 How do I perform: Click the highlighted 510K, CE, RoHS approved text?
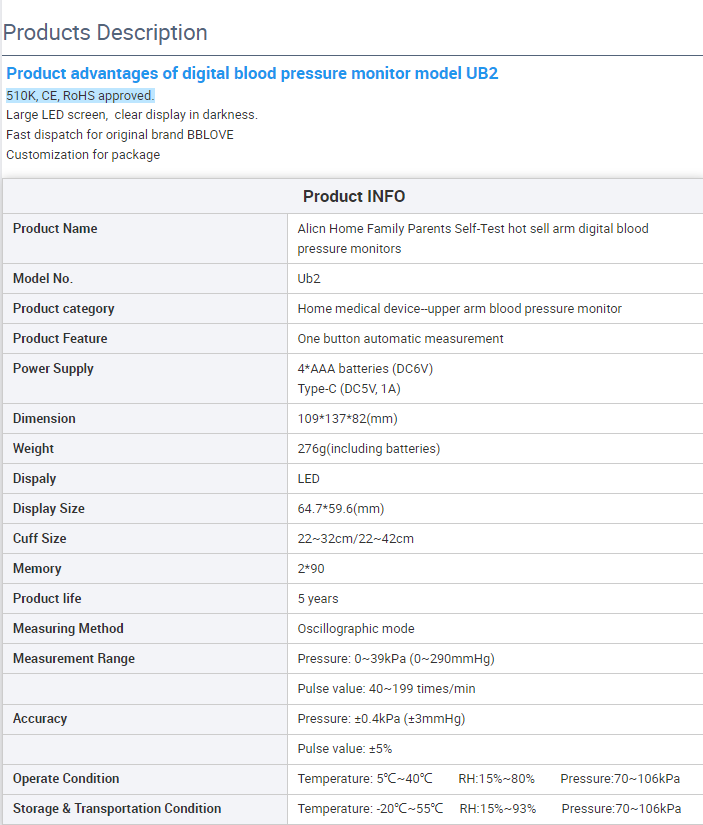(x=81, y=95)
